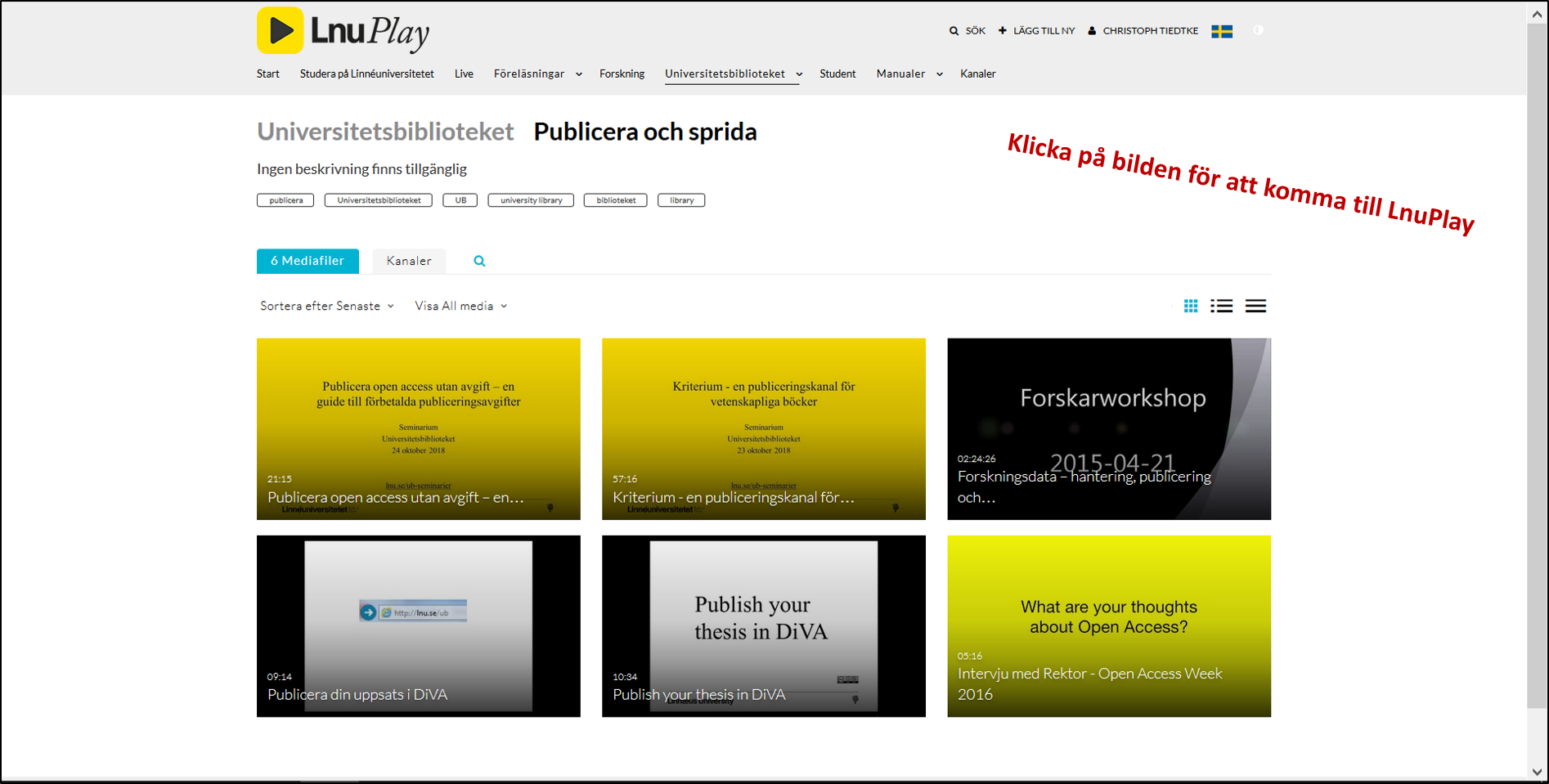Expand the Föreläsningar menu arrow
The width and height of the screenshot is (1549, 784).
pyautogui.click(x=579, y=74)
